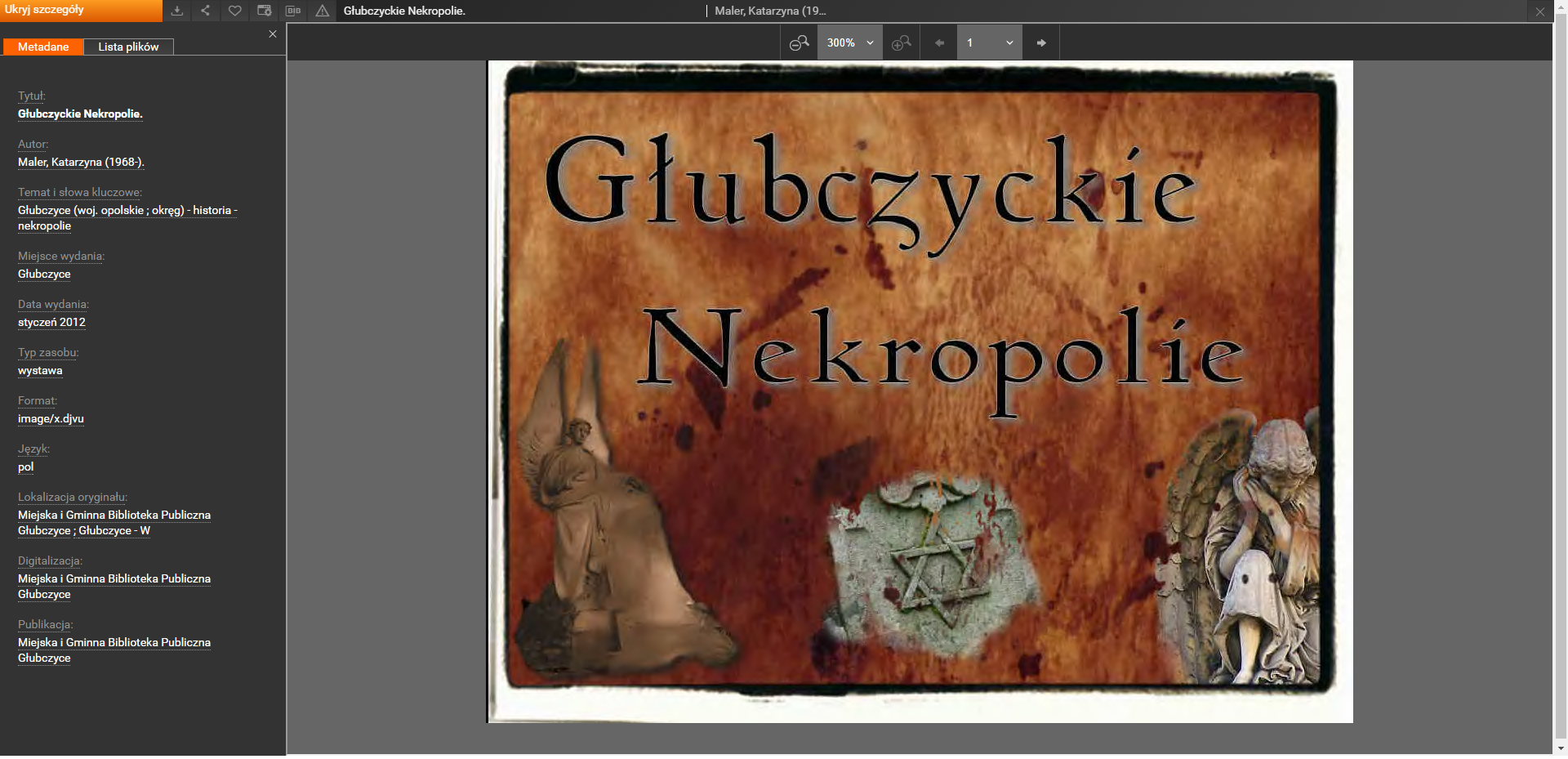Open viewer settings window icon

[x=265, y=11]
